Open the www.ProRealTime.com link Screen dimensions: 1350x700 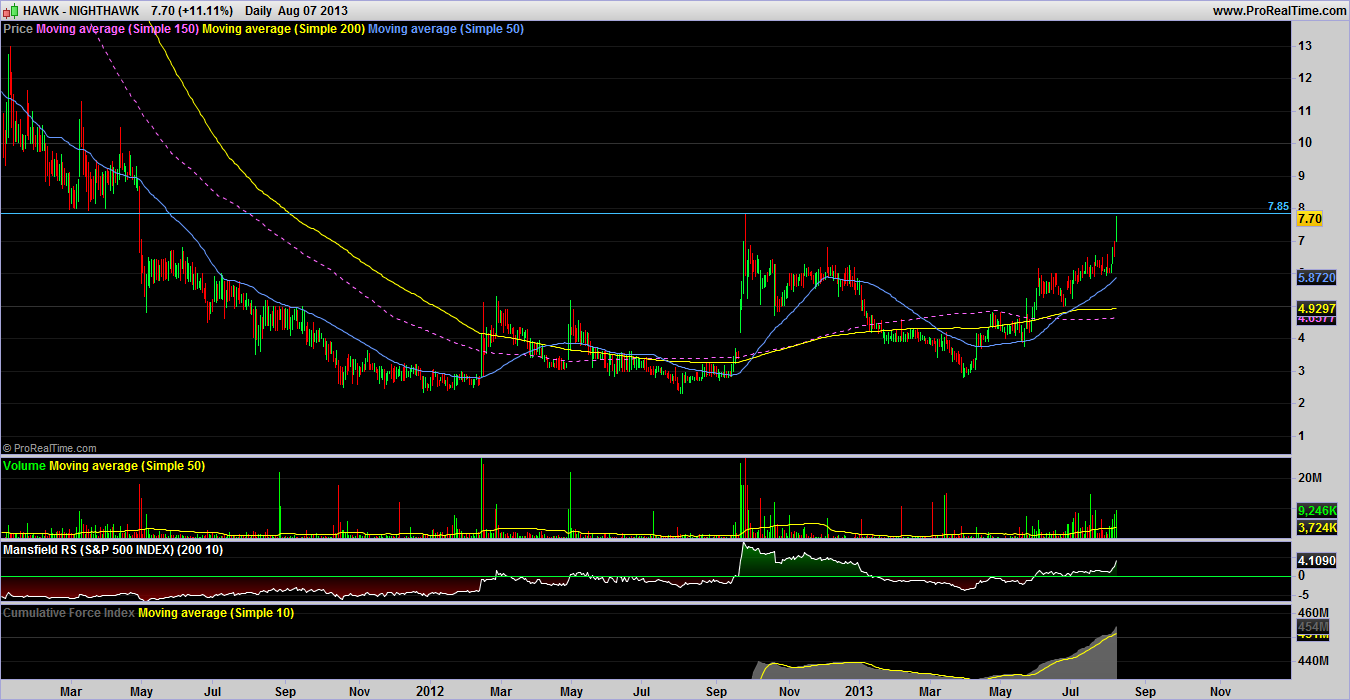(1279, 10)
